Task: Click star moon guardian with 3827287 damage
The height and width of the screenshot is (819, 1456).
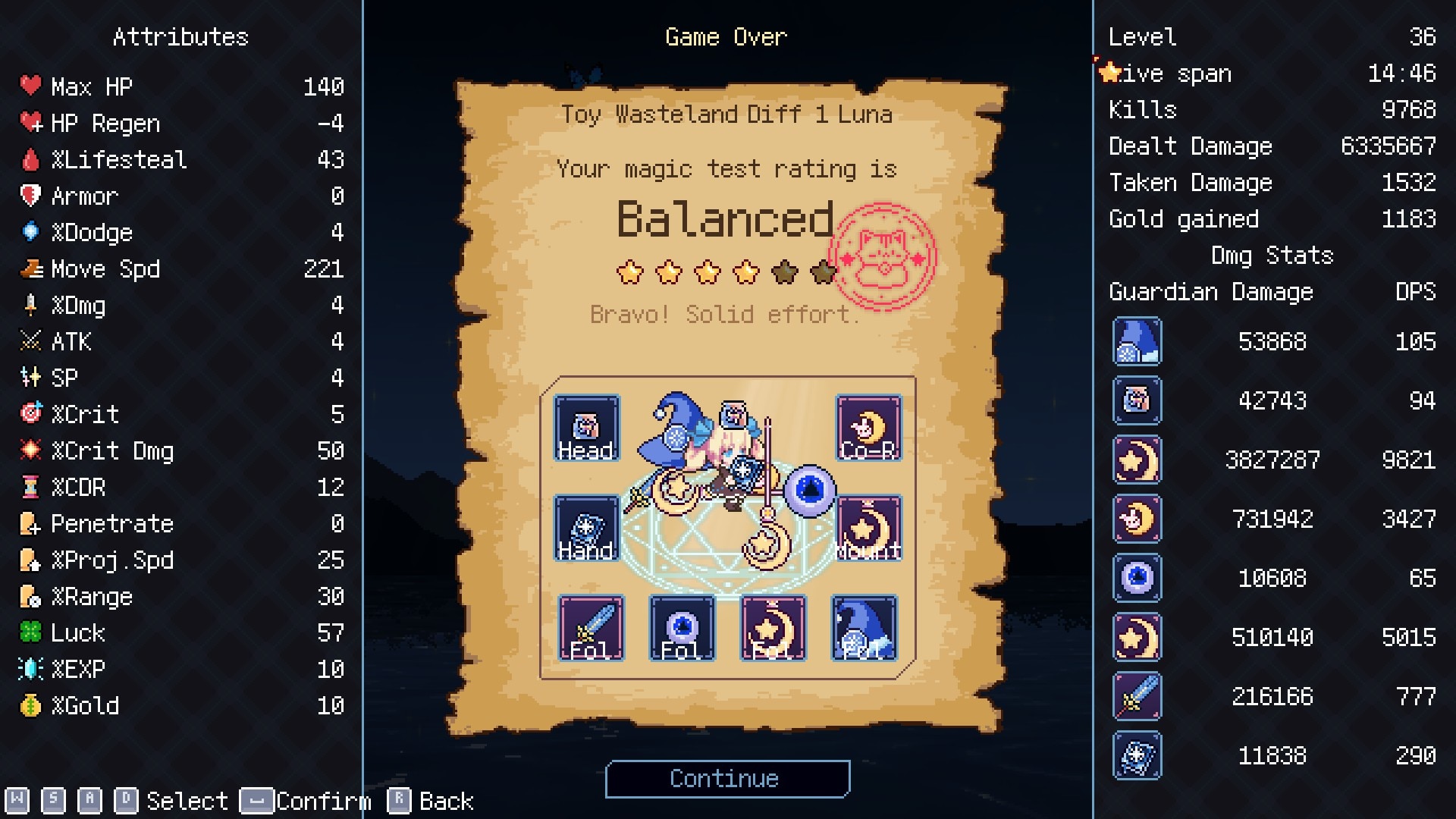Action: tap(1137, 460)
